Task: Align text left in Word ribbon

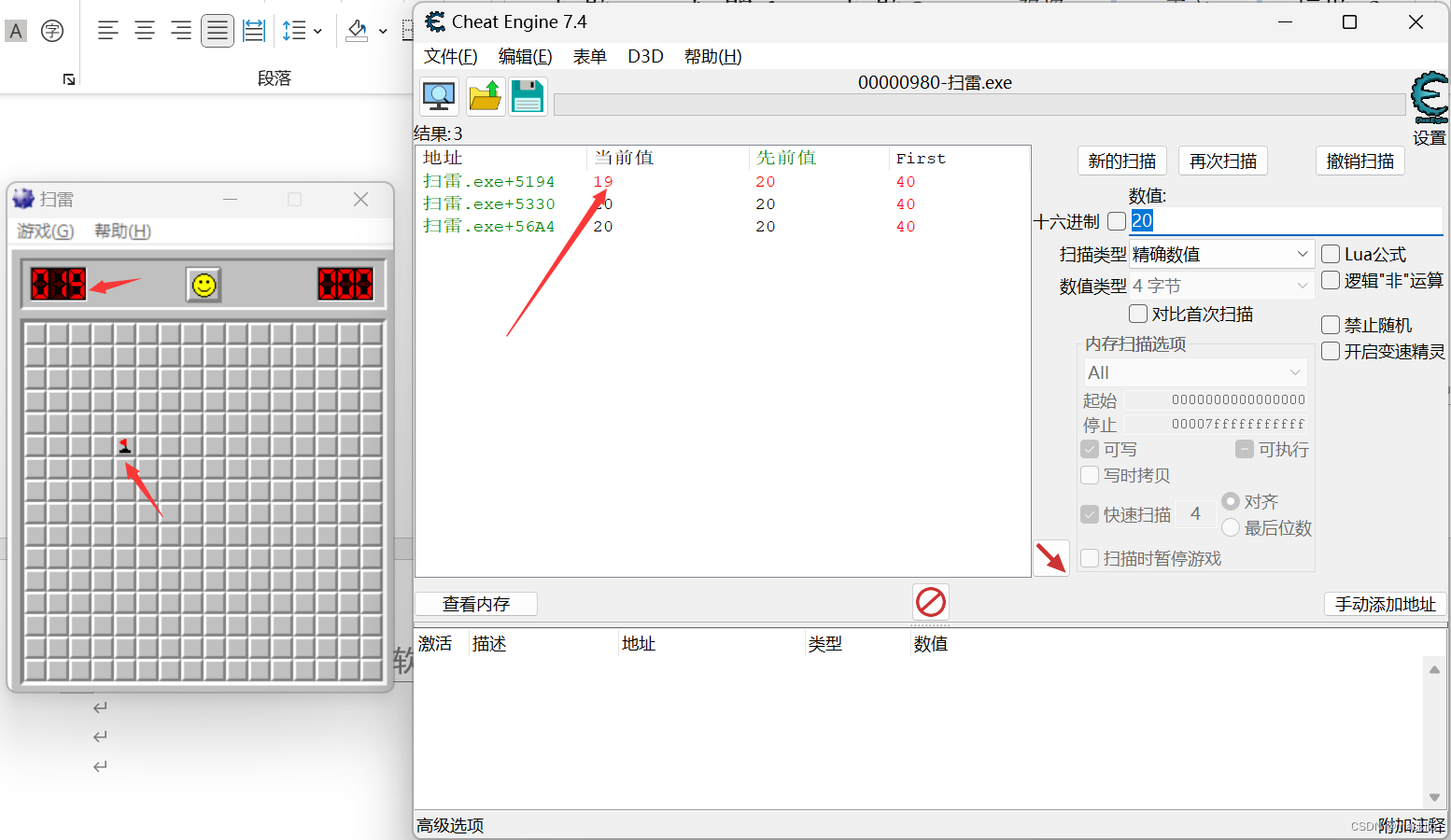Action: point(108,31)
